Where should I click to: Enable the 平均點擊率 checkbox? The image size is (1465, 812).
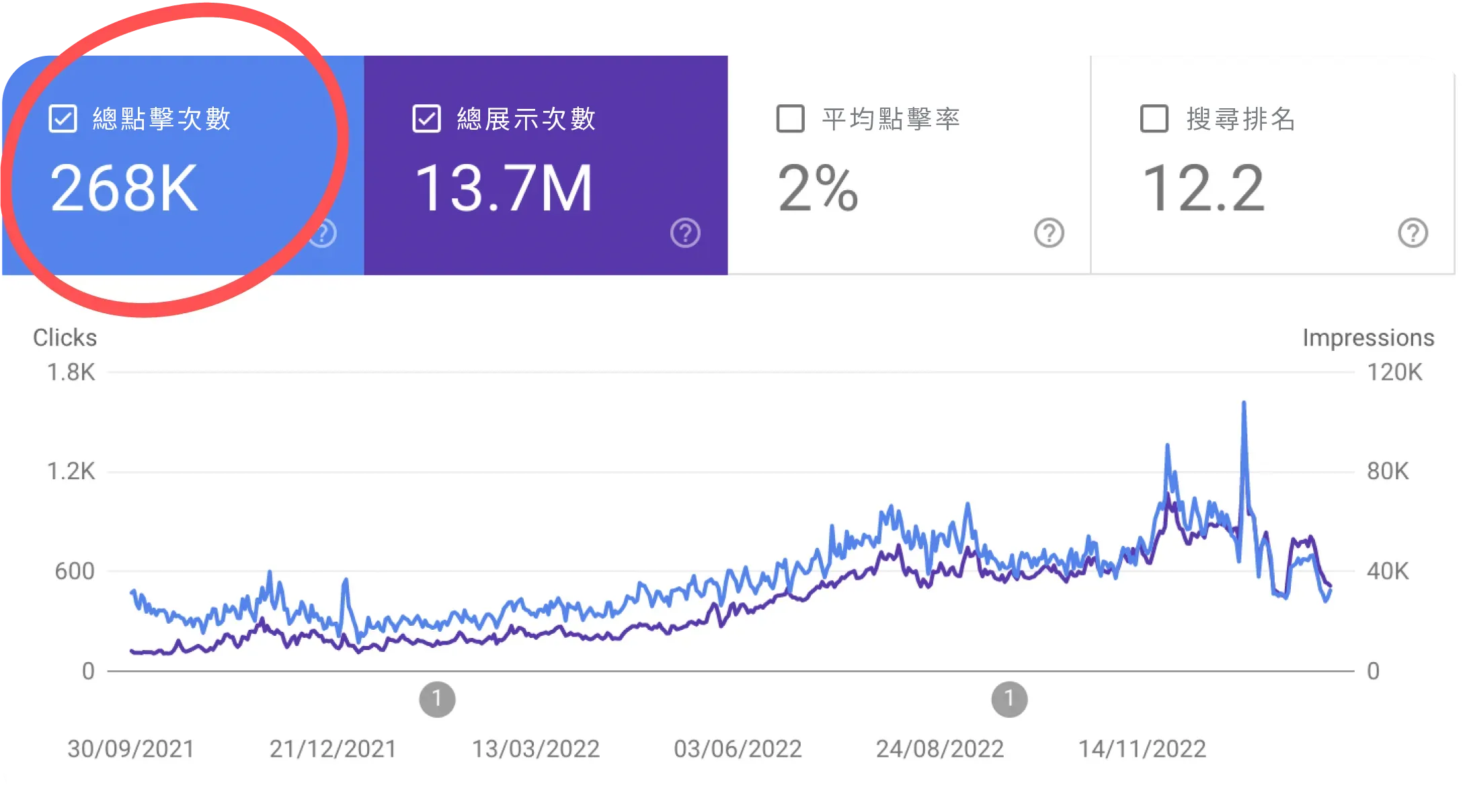(x=789, y=119)
